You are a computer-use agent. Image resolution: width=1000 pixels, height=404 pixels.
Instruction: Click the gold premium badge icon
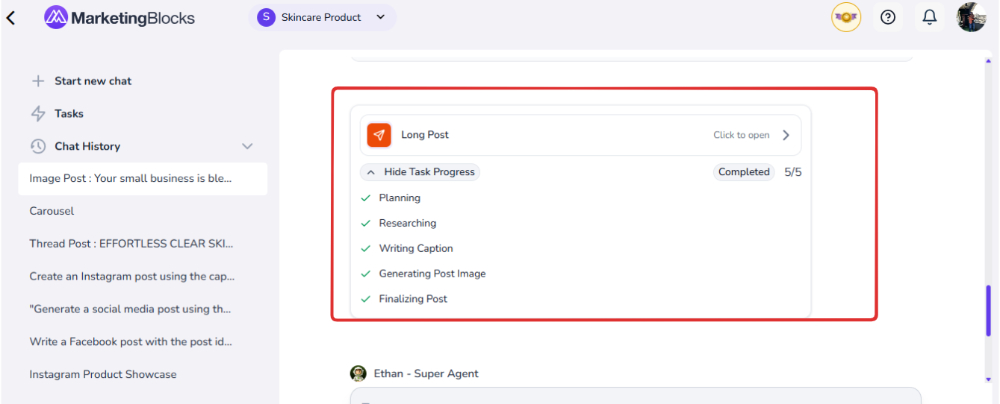click(x=846, y=17)
